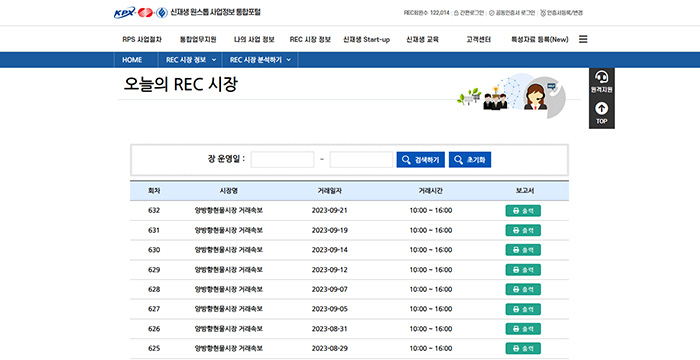
Task: Select 양방향현물시장 거래속보 in row 628
Action: click(x=229, y=289)
